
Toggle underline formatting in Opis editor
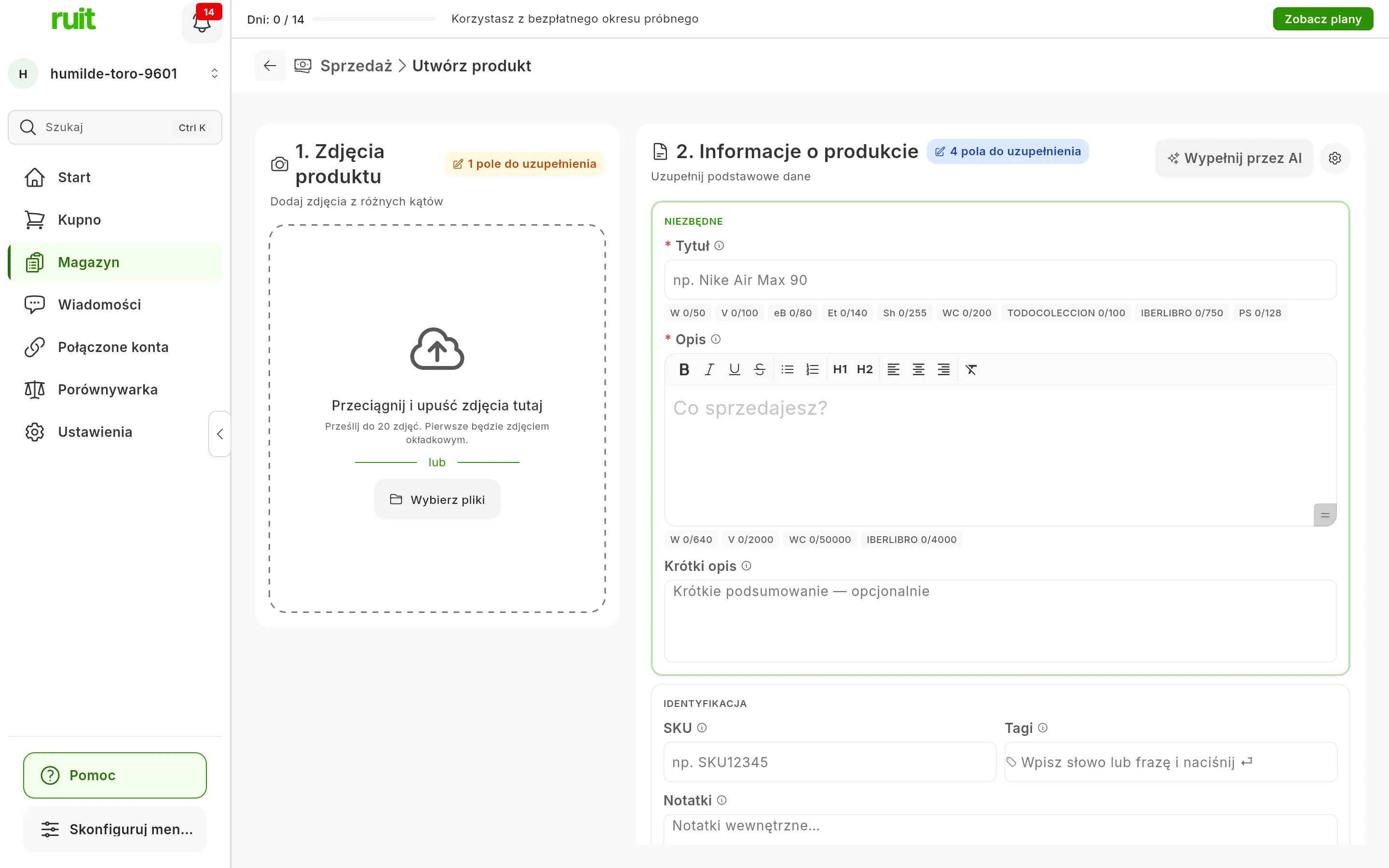[734, 369]
